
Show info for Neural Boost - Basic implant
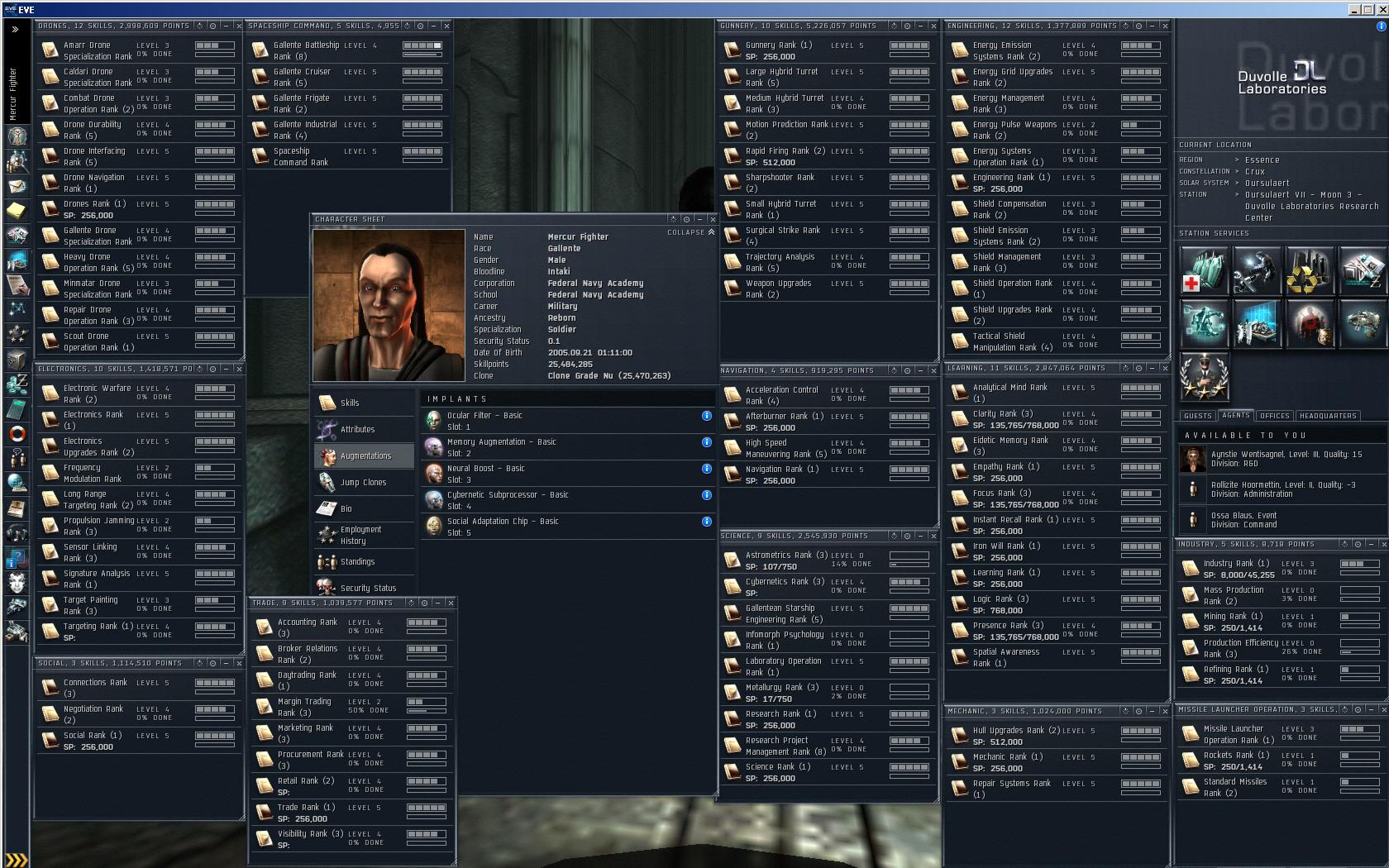[x=707, y=469]
